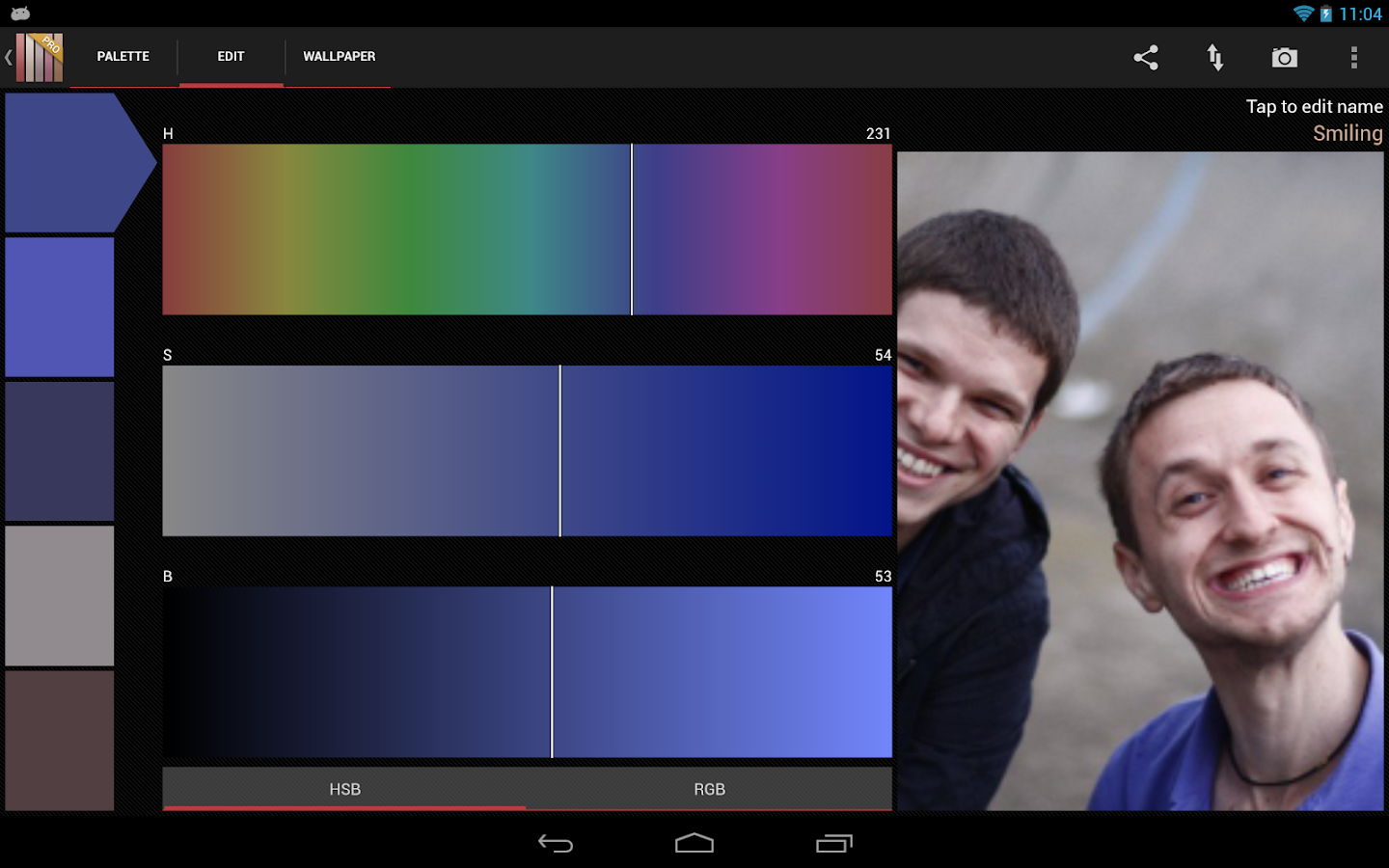1389x868 pixels.
Task: Keep HSB mode selected
Action: [x=344, y=789]
